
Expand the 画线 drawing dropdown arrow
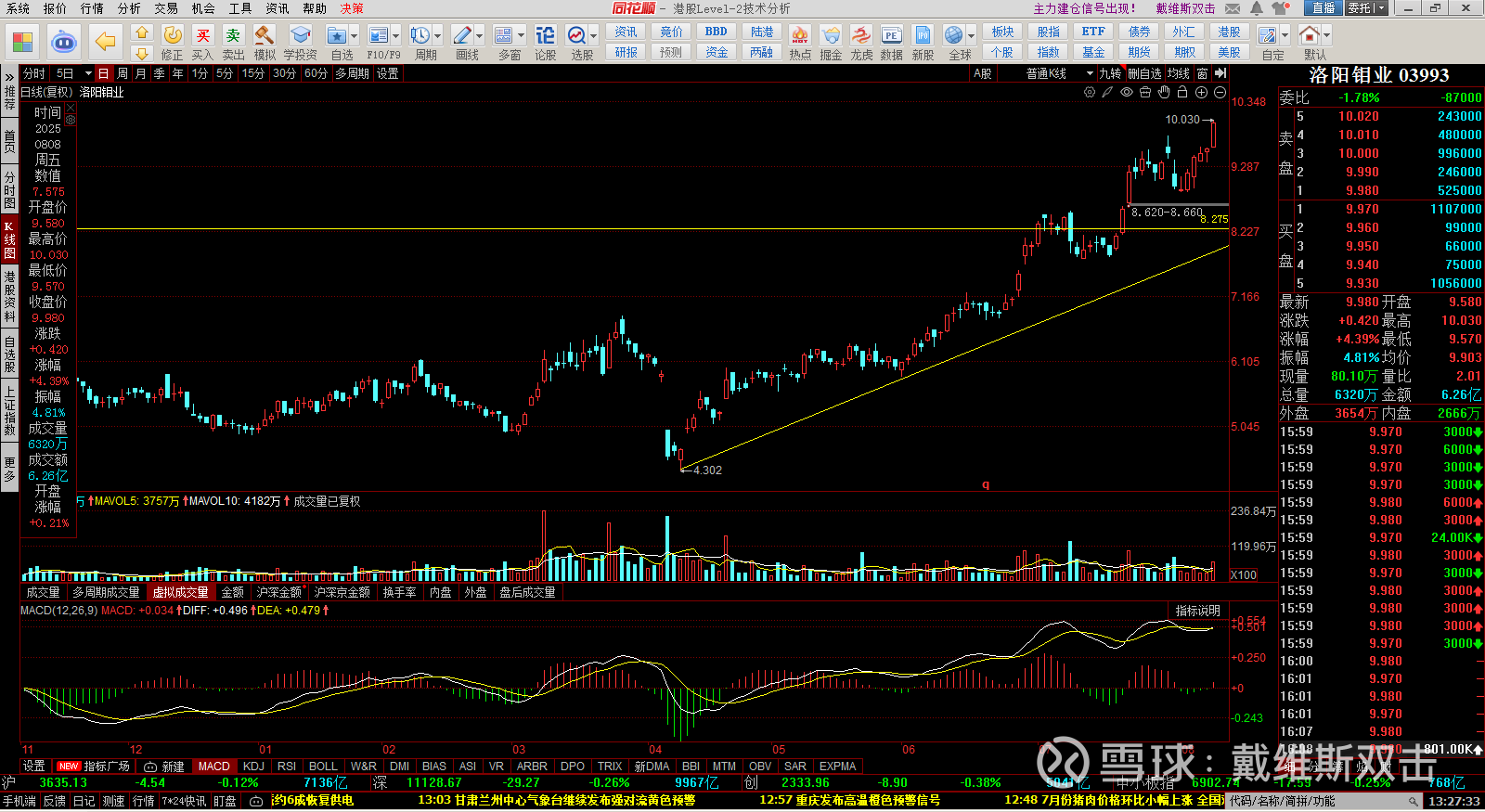[x=479, y=36]
